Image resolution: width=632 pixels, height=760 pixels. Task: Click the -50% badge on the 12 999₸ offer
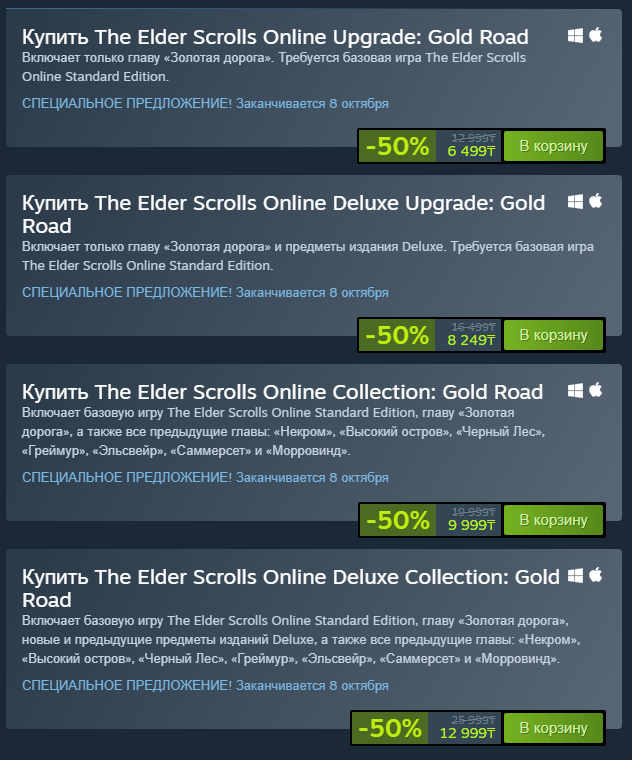tap(390, 728)
